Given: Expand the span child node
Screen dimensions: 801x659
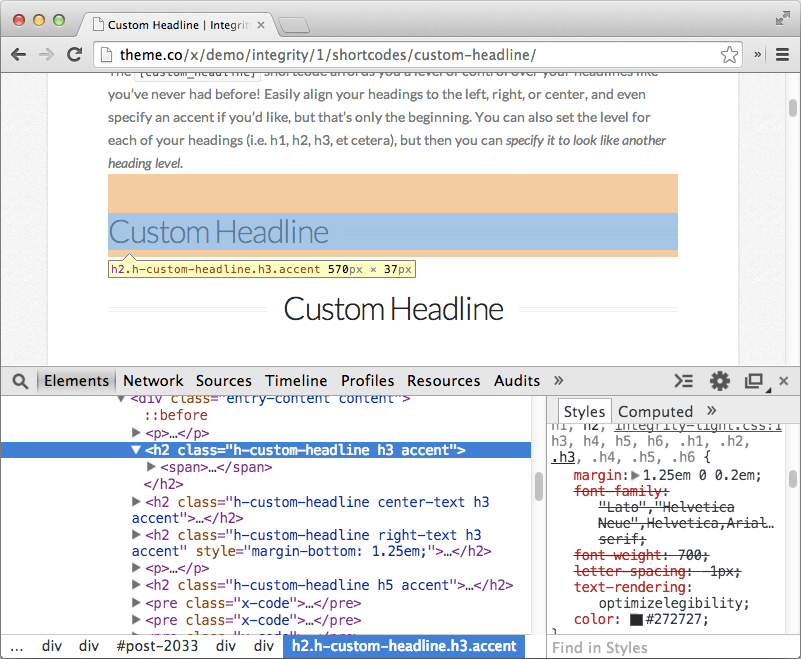Looking at the screenshot, I should coord(151,467).
